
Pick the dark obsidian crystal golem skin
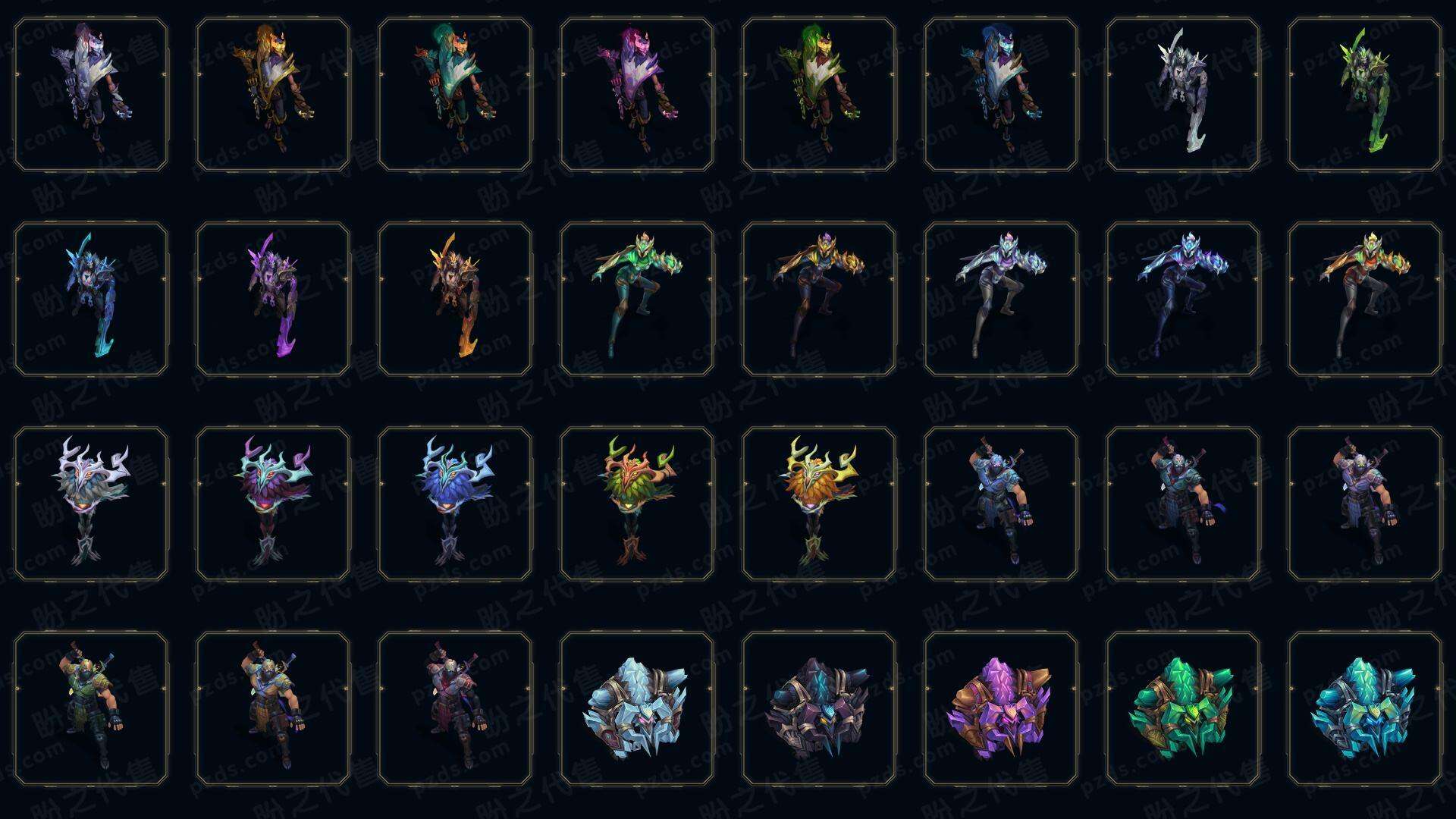pyautogui.click(x=819, y=708)
